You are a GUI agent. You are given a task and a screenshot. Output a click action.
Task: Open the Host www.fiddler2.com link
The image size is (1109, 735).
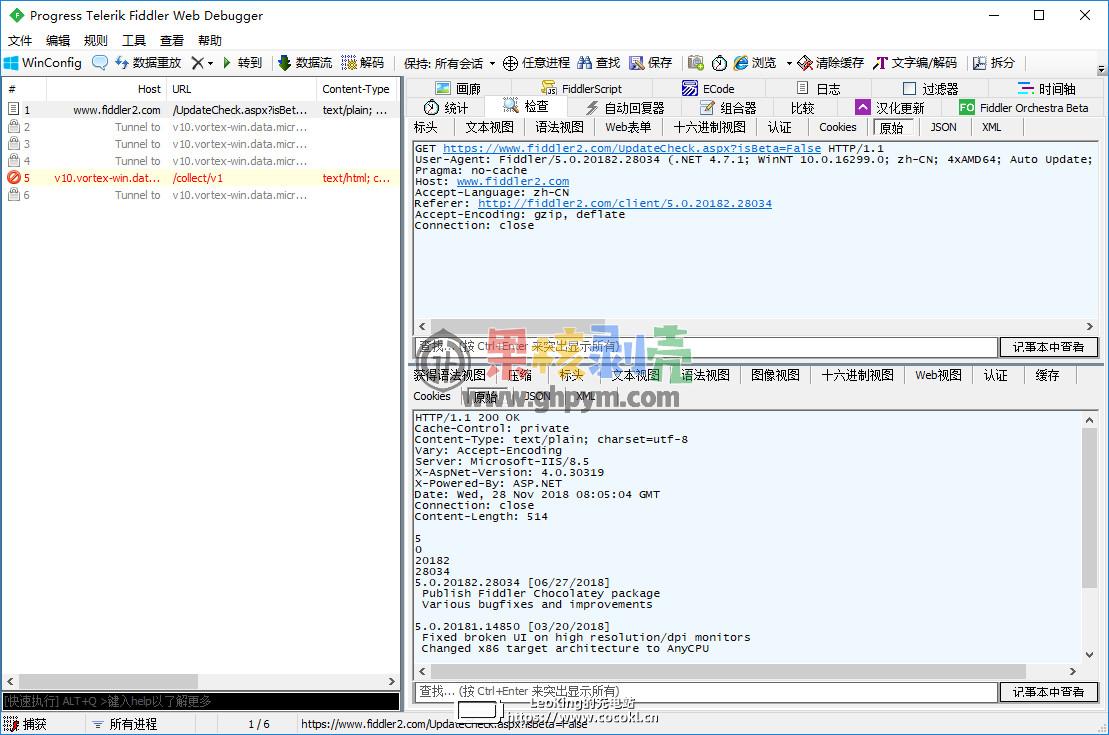coord(513,182)
